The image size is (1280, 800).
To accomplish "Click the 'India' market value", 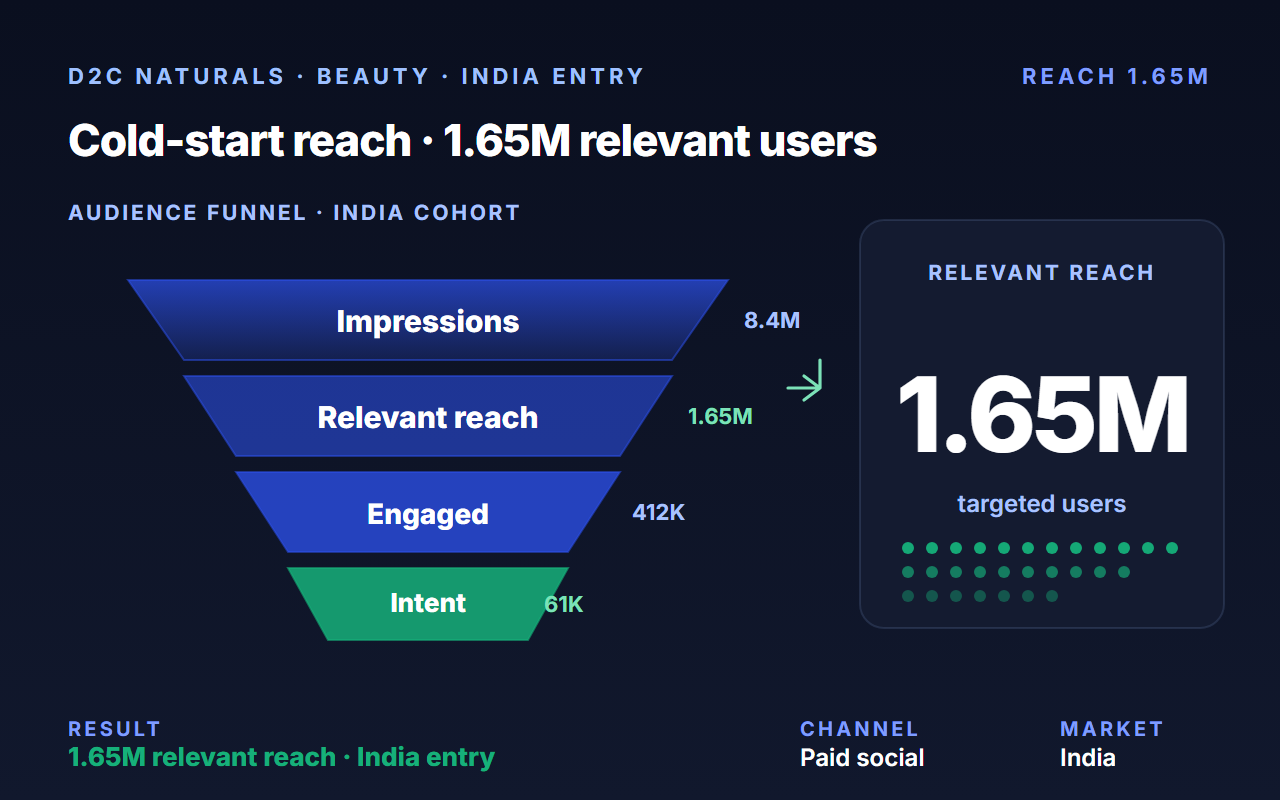I will point(1088,757).
